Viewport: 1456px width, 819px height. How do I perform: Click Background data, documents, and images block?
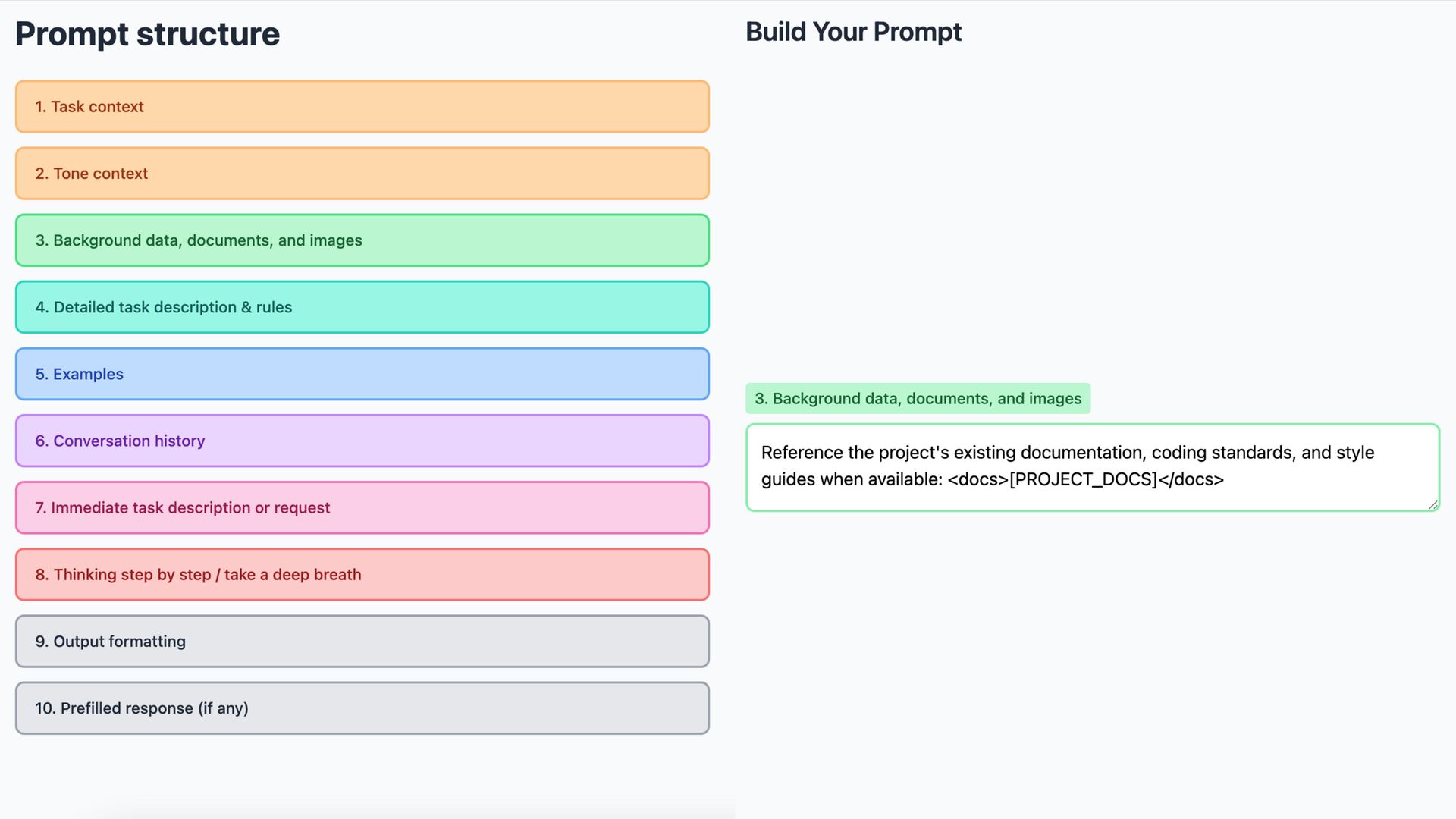point(362,240)
